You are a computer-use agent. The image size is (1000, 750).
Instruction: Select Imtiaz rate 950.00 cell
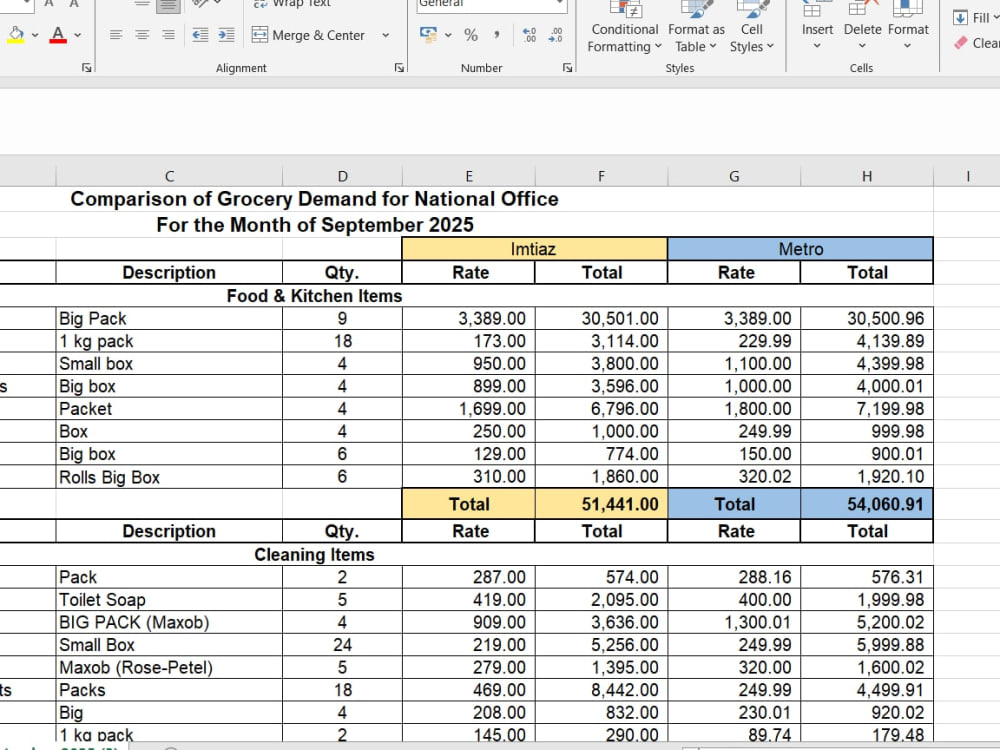pyautogui.click(x=469, y=364)
